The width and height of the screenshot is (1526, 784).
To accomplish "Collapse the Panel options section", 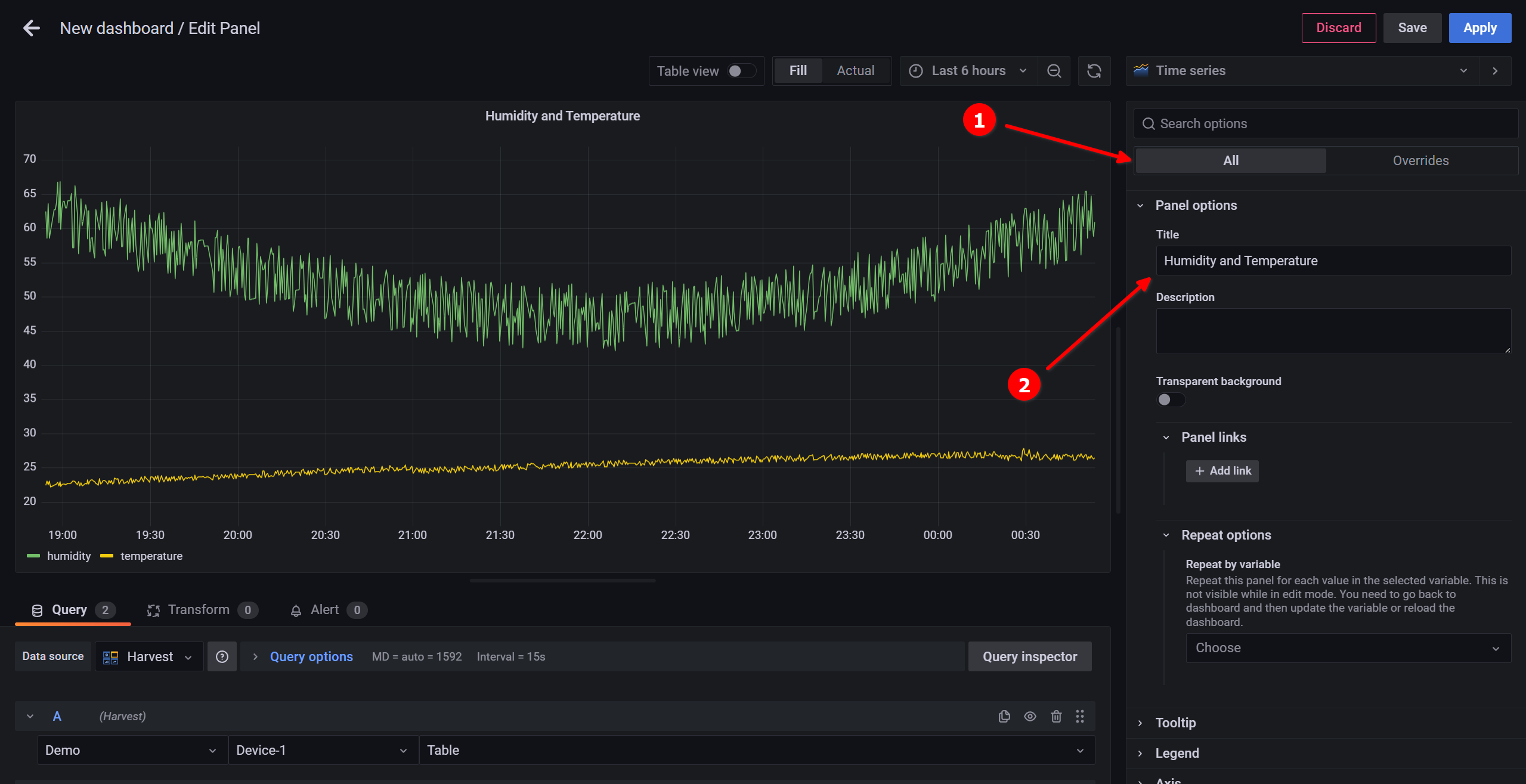I will (x=1140, y=206).
